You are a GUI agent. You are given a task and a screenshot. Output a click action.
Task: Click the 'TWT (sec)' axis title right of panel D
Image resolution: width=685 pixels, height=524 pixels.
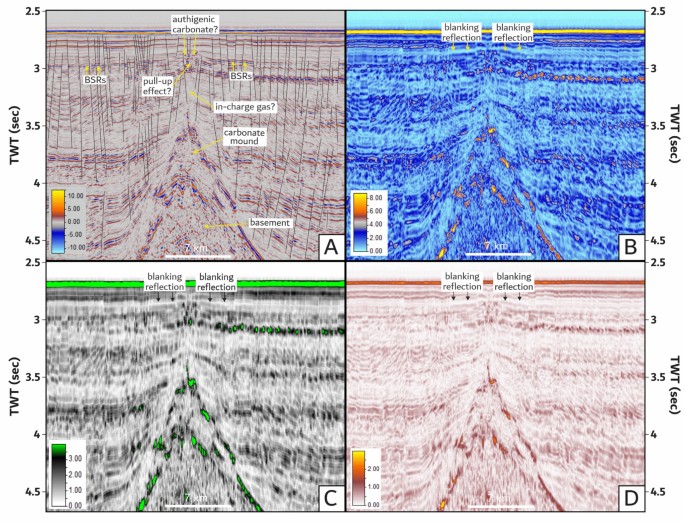(676, 385)
